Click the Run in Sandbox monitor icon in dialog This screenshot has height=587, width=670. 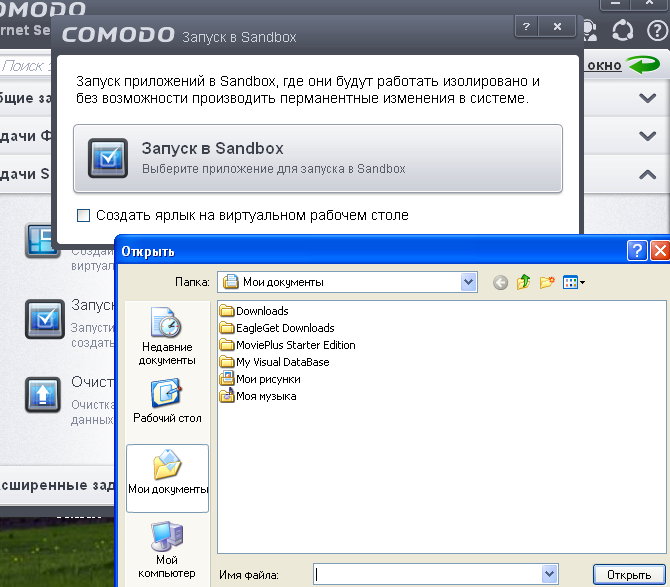[108, 158]
